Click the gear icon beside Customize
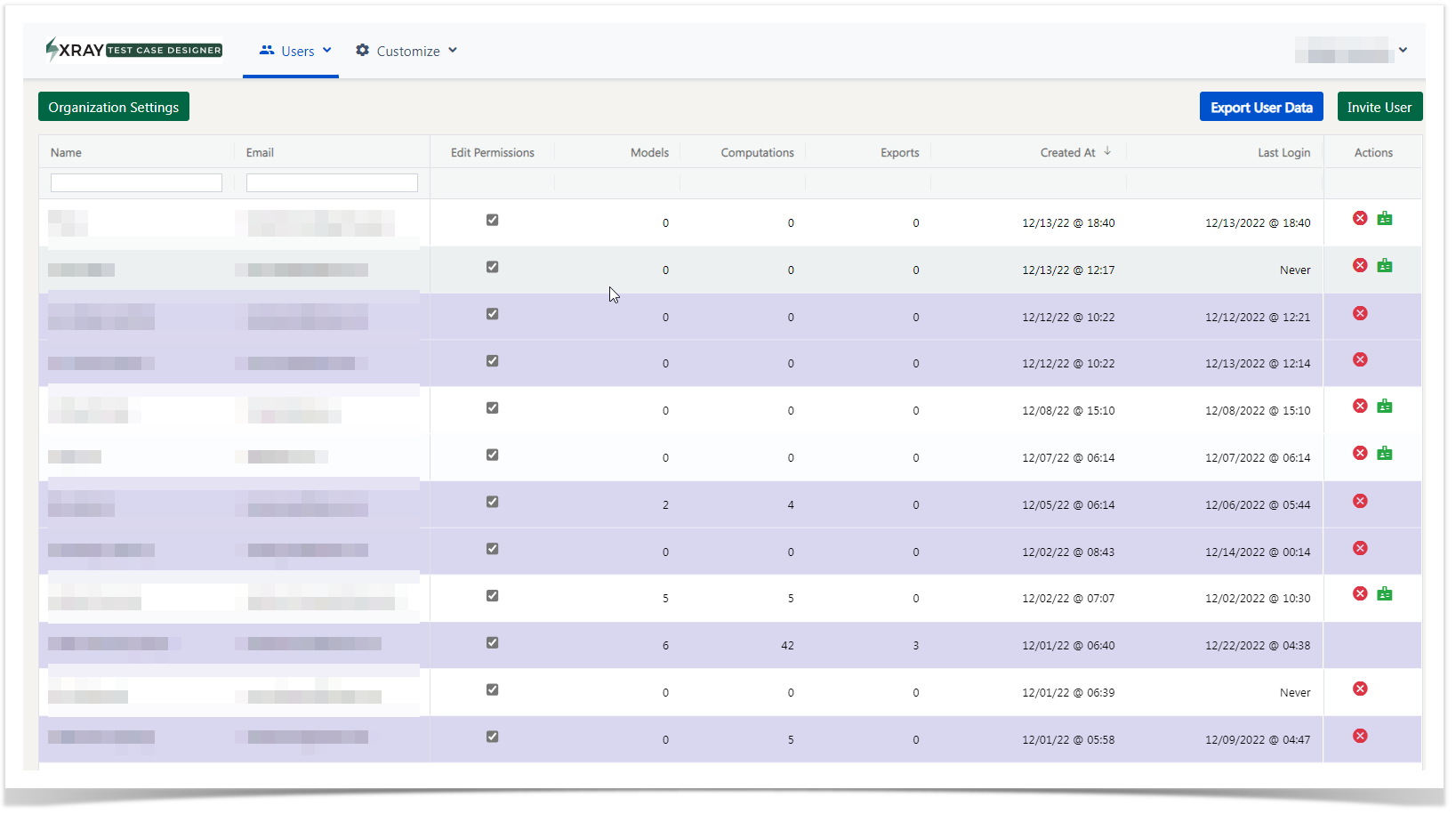 [362, 50]
